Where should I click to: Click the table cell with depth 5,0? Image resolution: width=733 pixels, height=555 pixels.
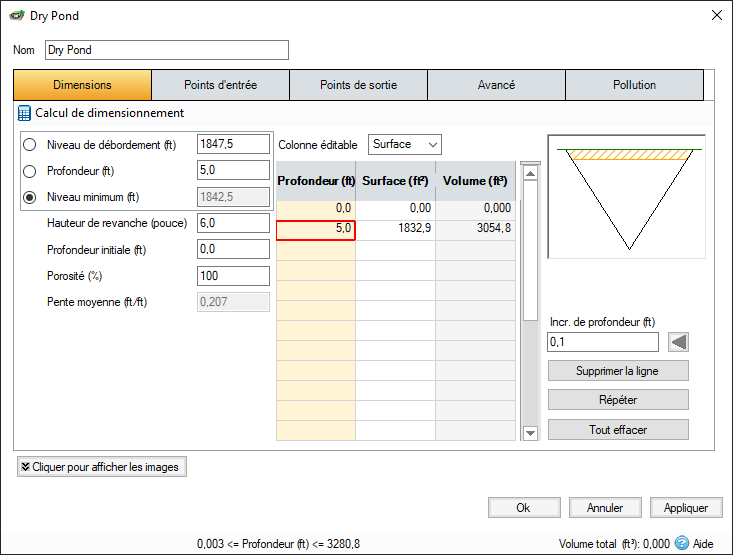316,231
